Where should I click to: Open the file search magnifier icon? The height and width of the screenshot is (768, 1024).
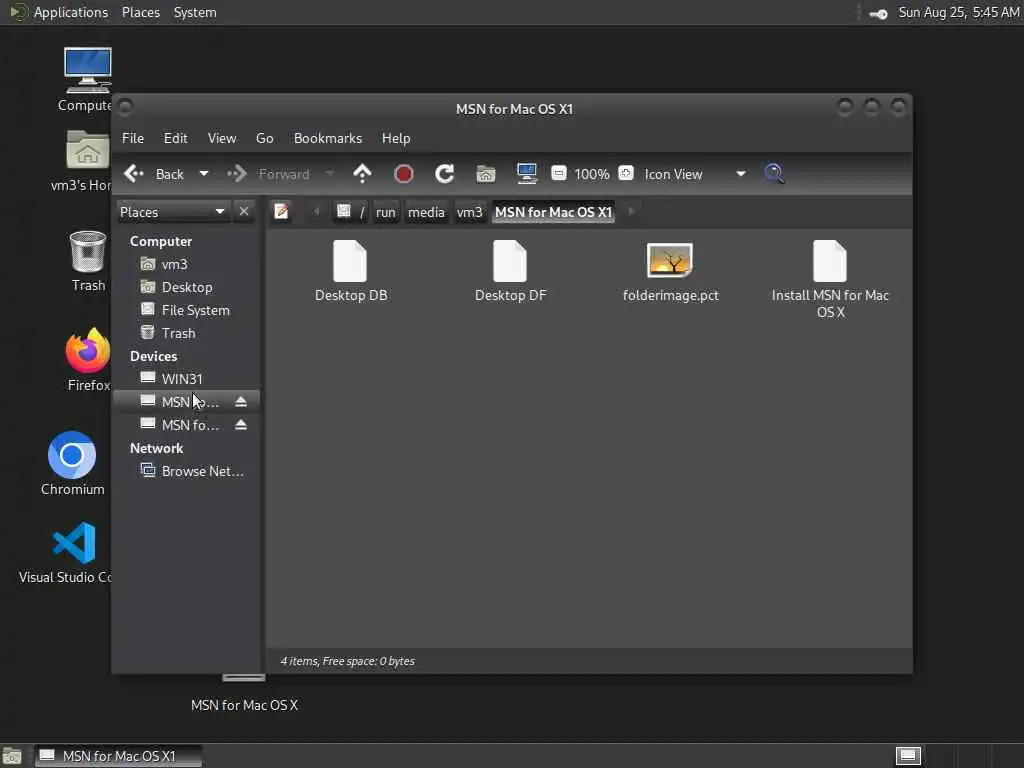775,173
